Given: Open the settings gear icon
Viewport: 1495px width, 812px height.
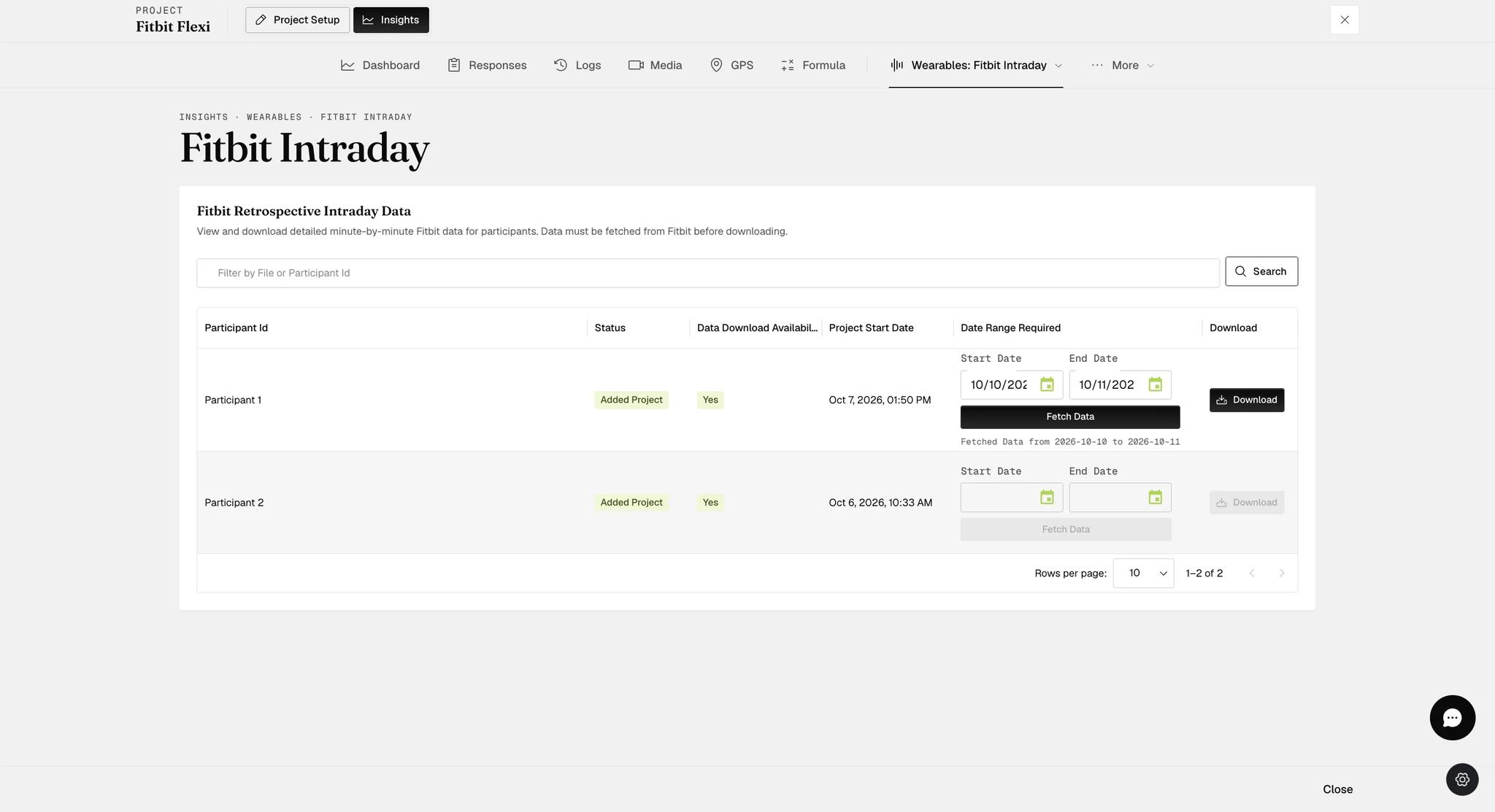Looking at the screenshot, I should click(1462, 779).
